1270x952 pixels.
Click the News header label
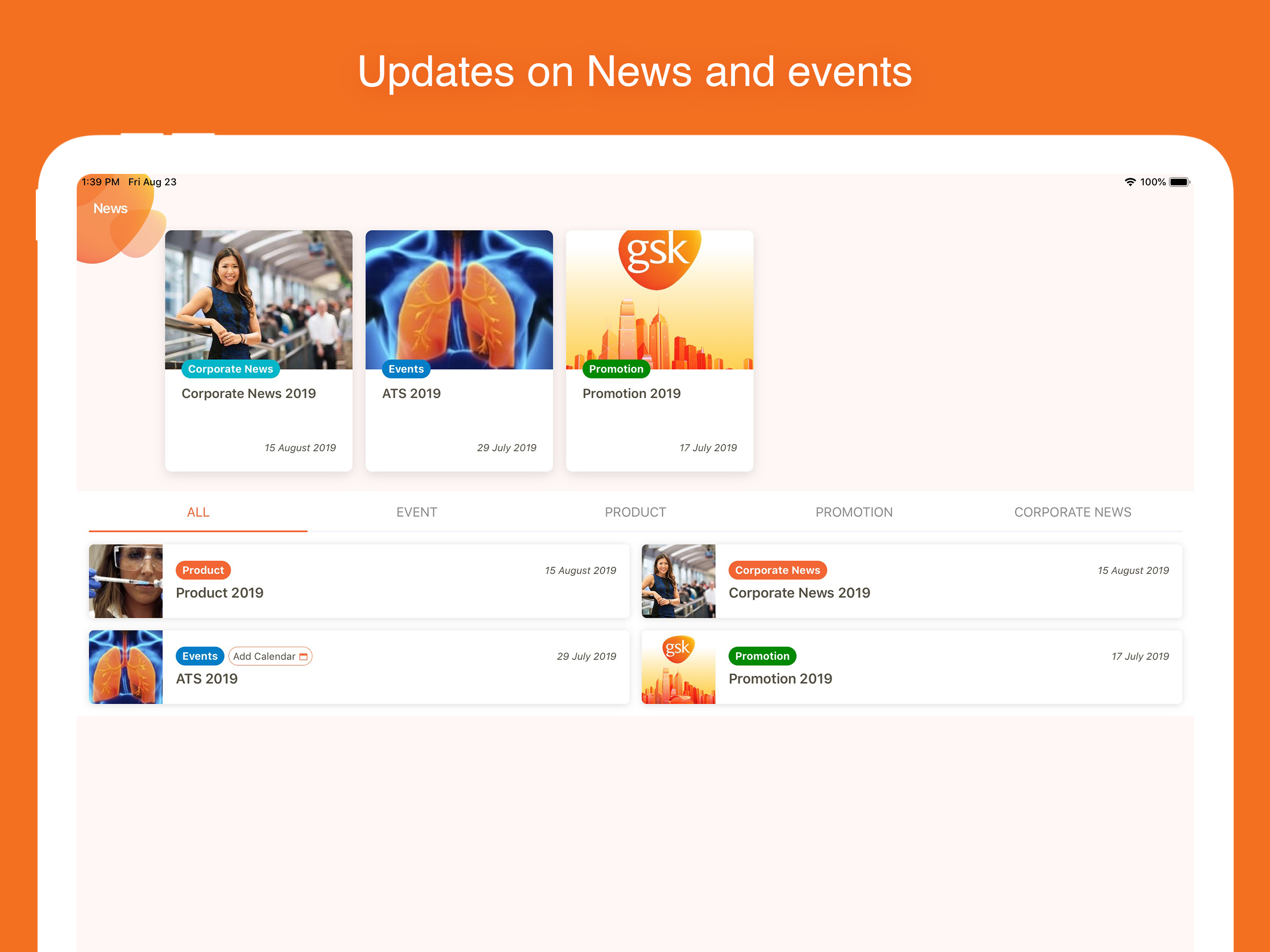pyautogui.click(x=110, y=208)
